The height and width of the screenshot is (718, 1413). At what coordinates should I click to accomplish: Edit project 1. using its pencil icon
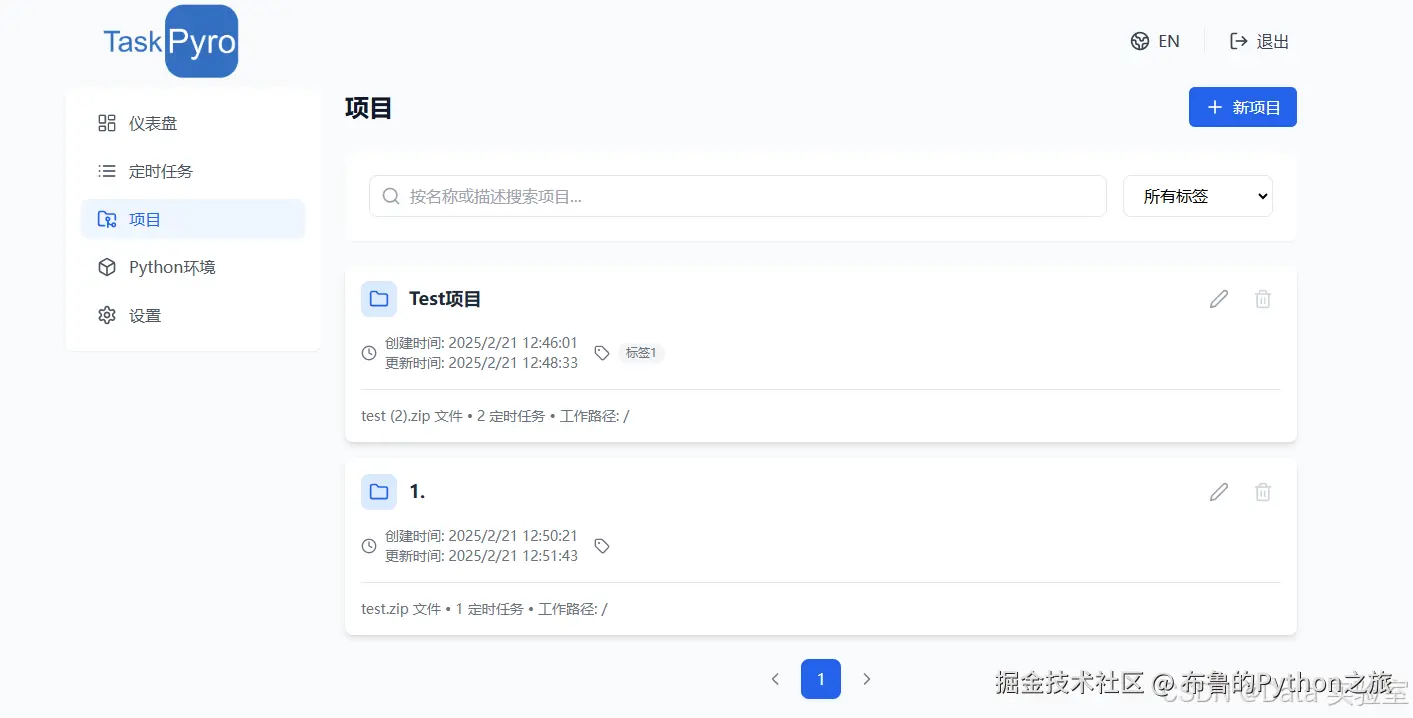(1218, 491)
